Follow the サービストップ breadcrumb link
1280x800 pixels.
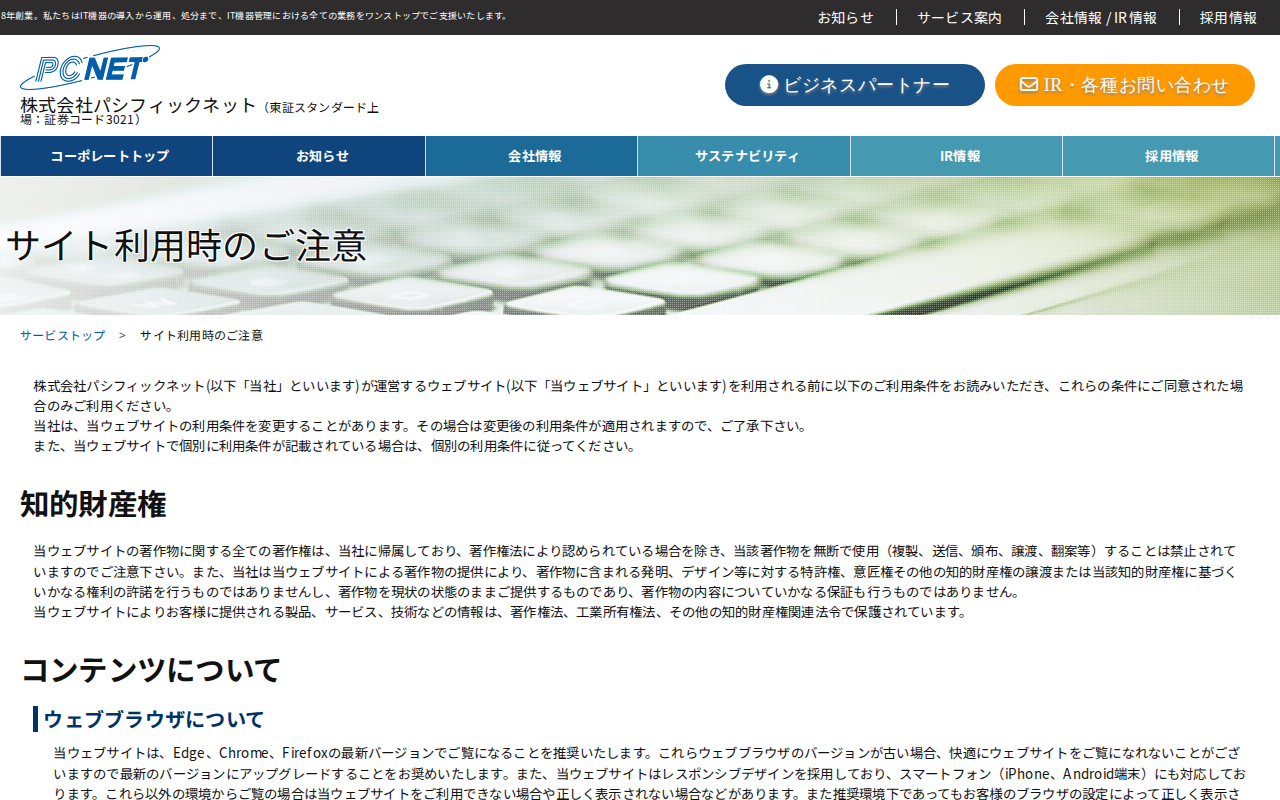pos(62,335)
